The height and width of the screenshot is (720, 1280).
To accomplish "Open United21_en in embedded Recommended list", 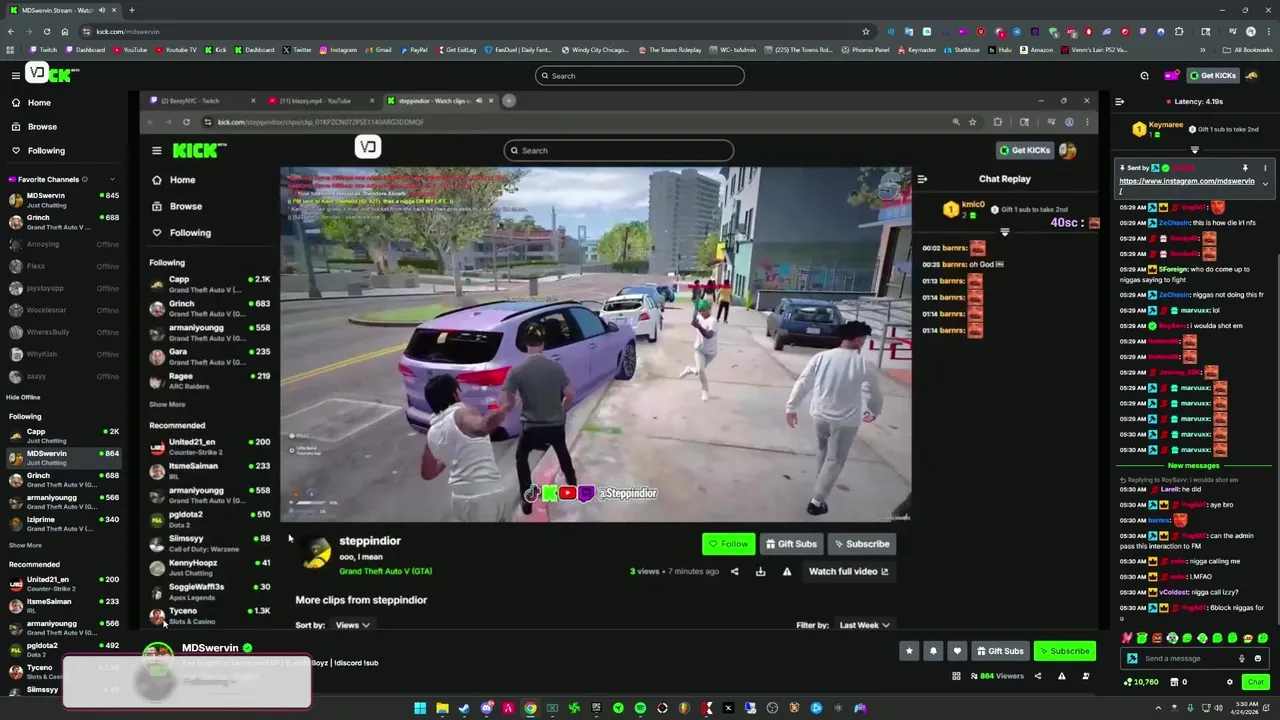I will 210,447.
